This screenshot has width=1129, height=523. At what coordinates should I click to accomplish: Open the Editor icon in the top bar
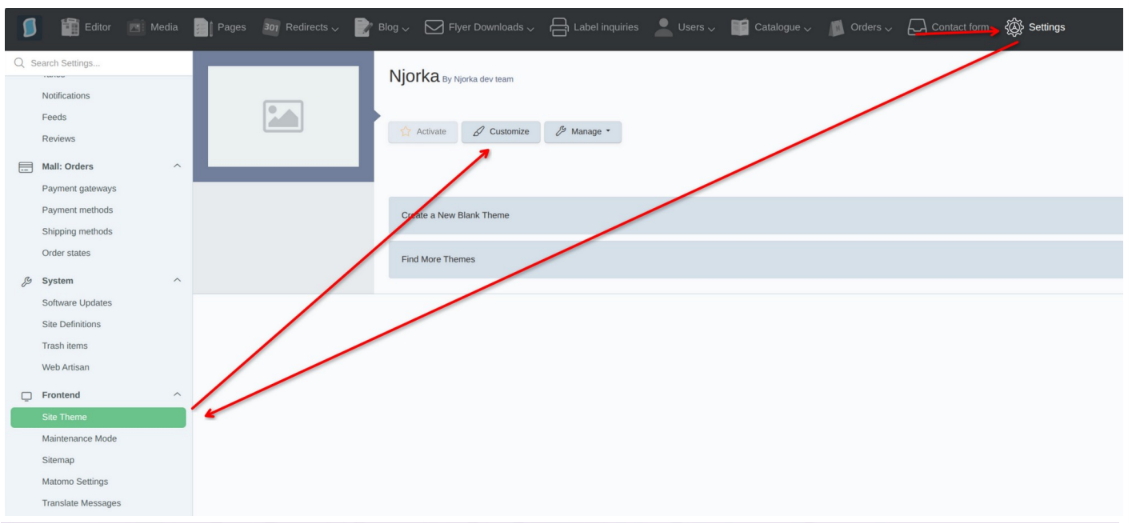(70, 27)
